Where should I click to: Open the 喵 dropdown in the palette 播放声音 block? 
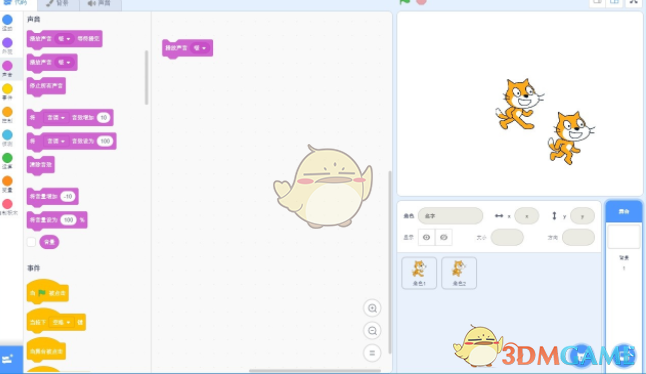pyautogui.click(x=64, y=63)
